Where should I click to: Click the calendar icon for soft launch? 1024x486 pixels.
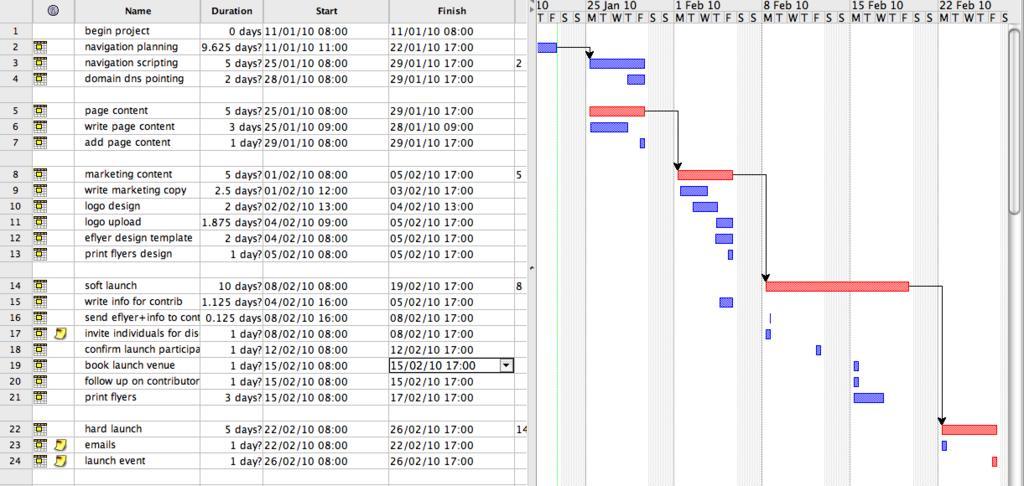coord(40,286)
